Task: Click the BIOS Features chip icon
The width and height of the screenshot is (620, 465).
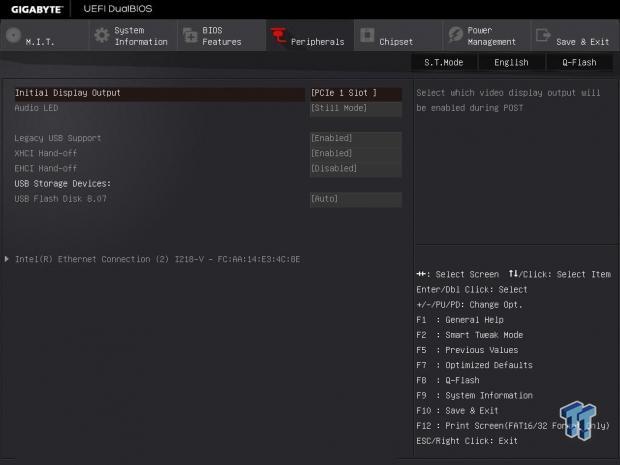Action: click(x=189, y=35)
